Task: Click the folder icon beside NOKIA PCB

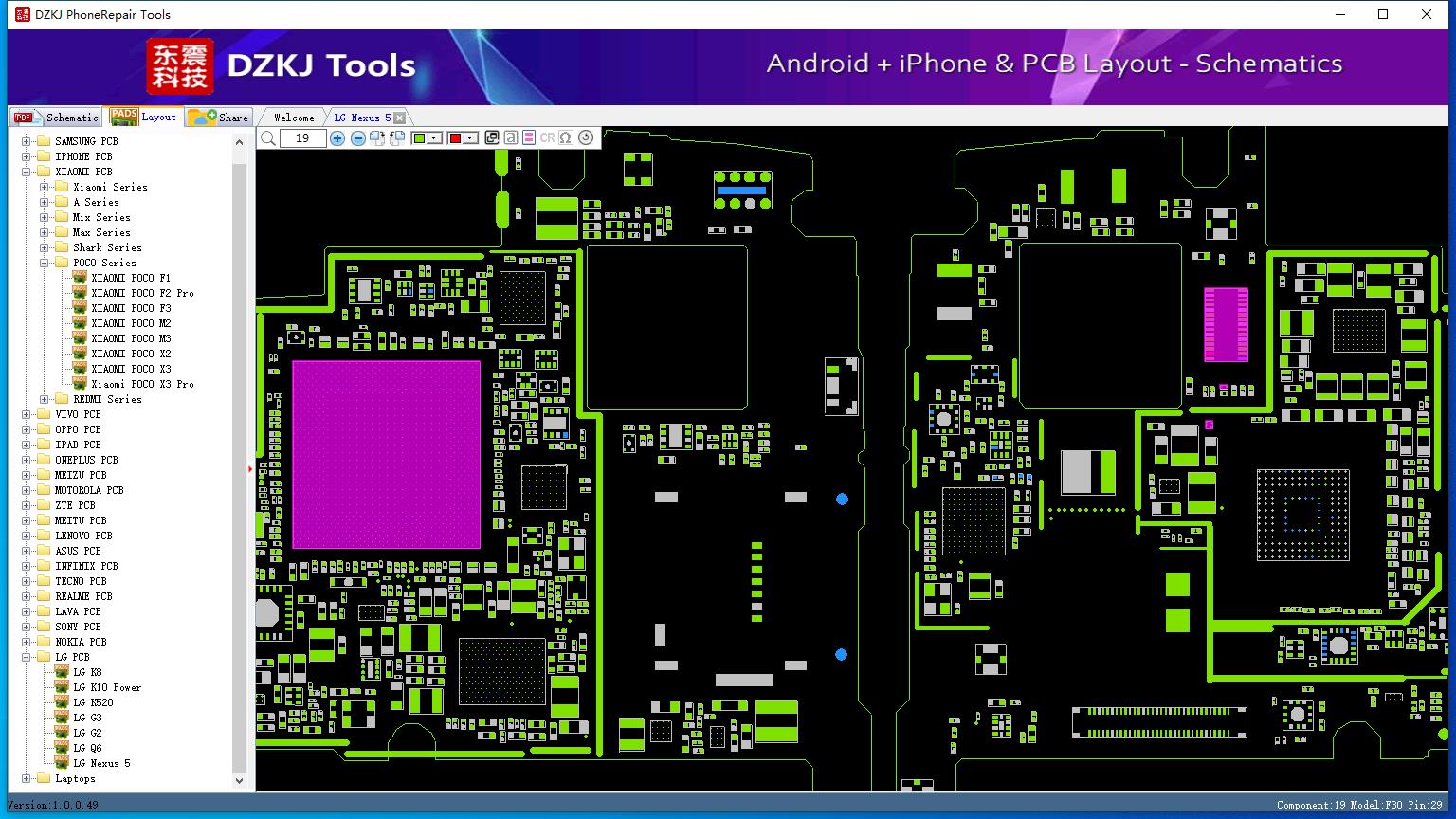Action: [x=44, y=642]
